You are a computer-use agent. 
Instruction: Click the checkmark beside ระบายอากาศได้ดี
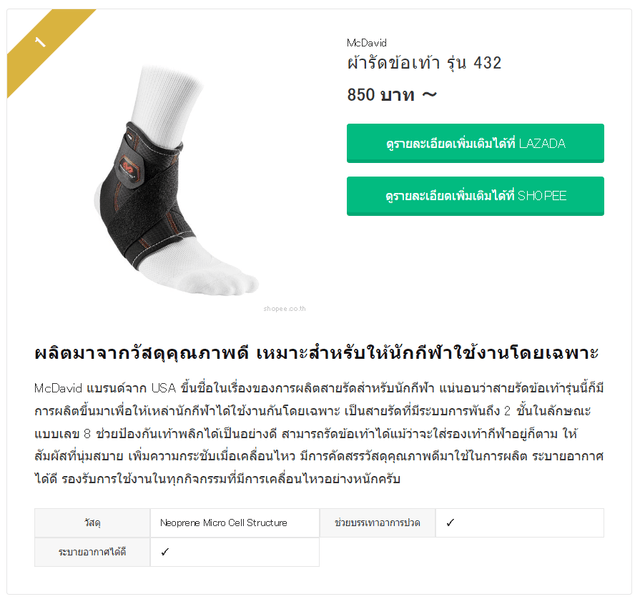point(164,552)
